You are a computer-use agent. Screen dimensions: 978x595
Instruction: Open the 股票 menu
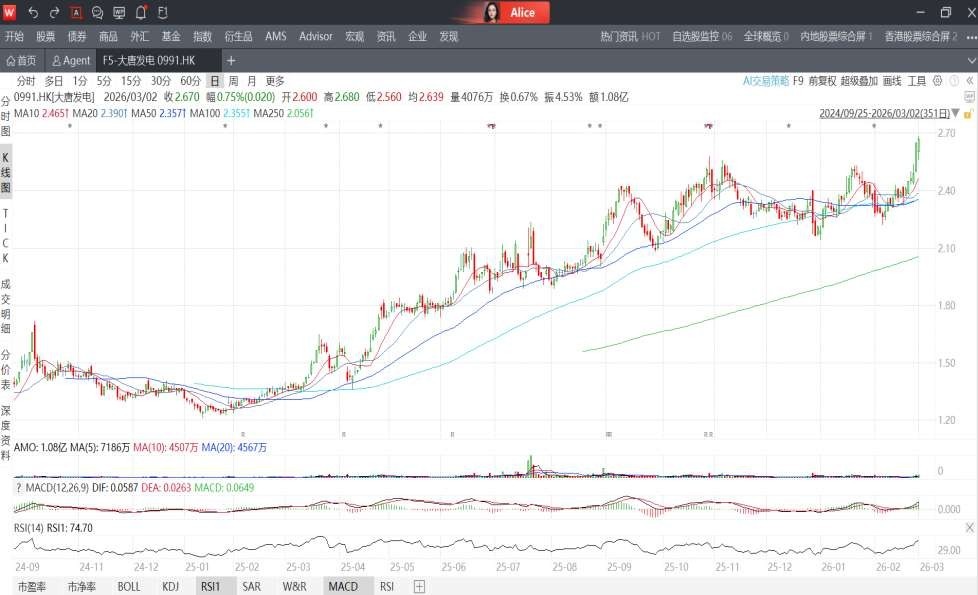point(46,36)
